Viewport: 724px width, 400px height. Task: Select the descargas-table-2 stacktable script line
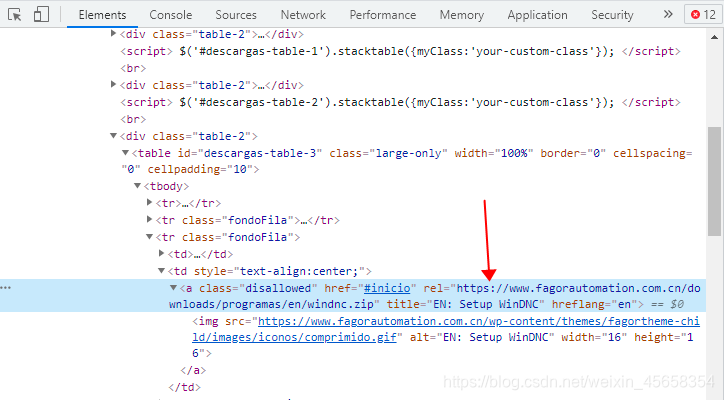(x=400, y=102)
